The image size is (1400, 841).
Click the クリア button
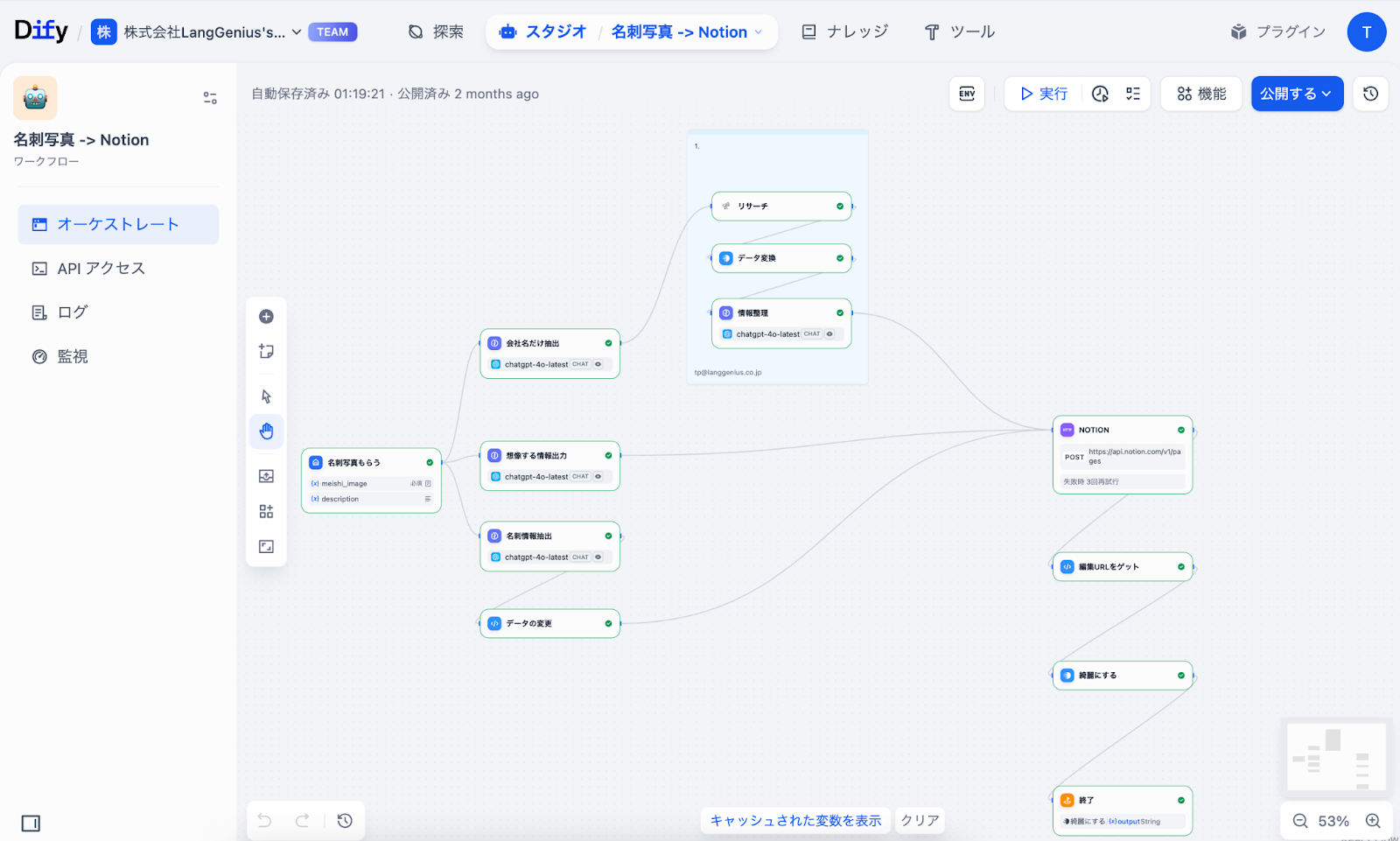coord(920,821)
